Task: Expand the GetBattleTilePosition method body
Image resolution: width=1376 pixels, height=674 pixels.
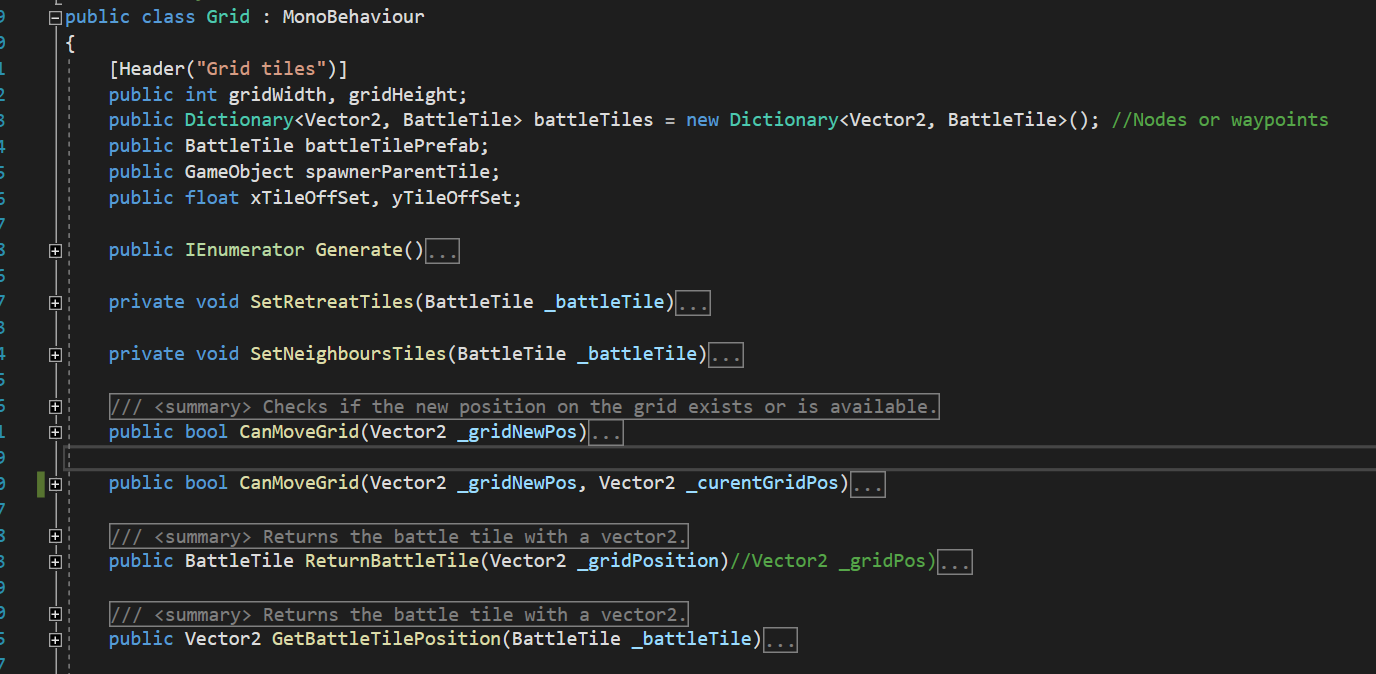Action: point(56,639)
